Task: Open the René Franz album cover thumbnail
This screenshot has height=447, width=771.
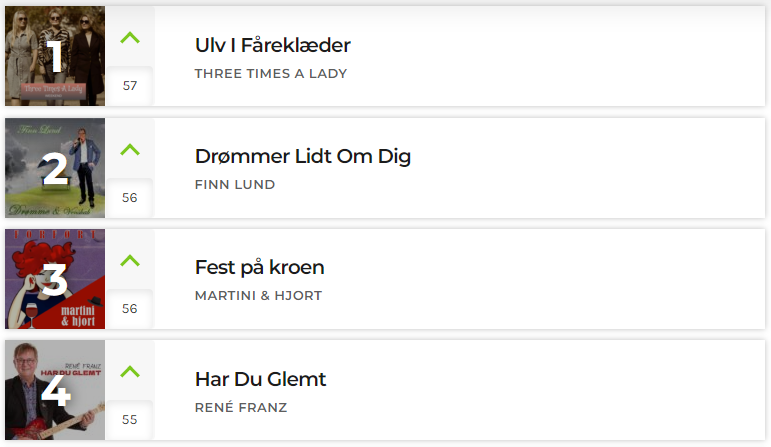Action: point(55,390)
